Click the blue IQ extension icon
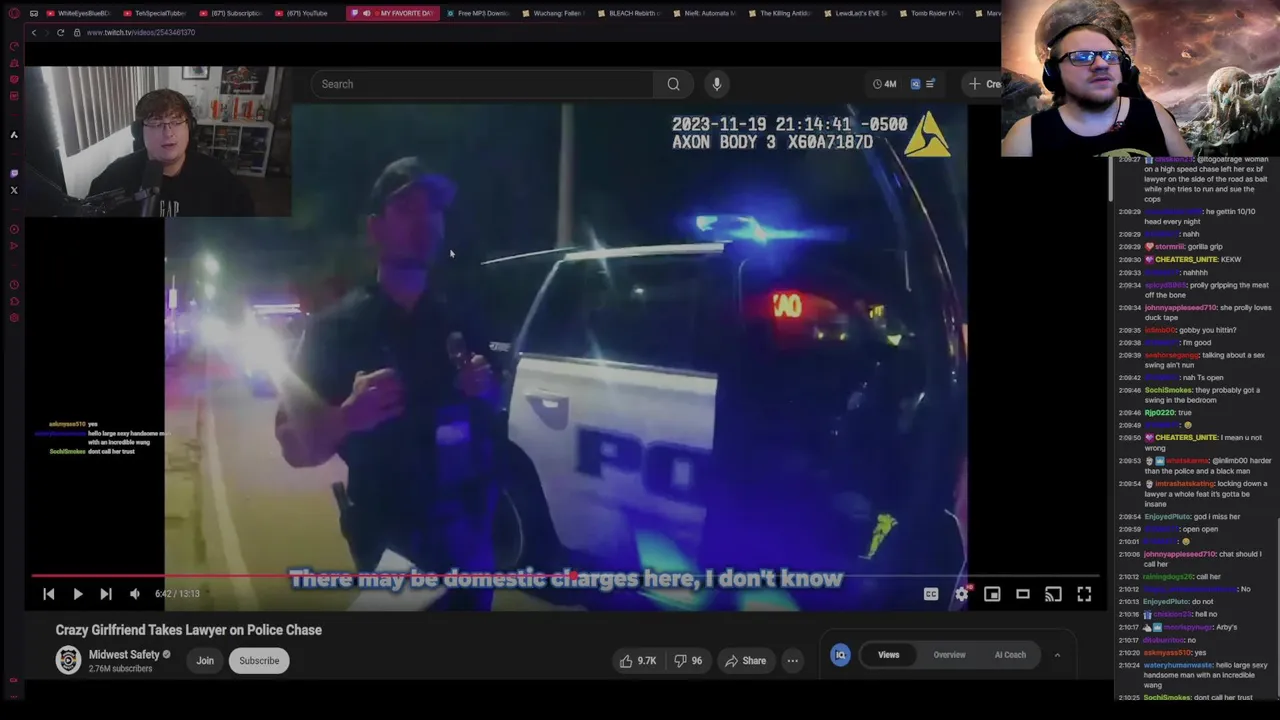Image resolution: width=1280 pixels, height=720 pixels. [840, 655]
